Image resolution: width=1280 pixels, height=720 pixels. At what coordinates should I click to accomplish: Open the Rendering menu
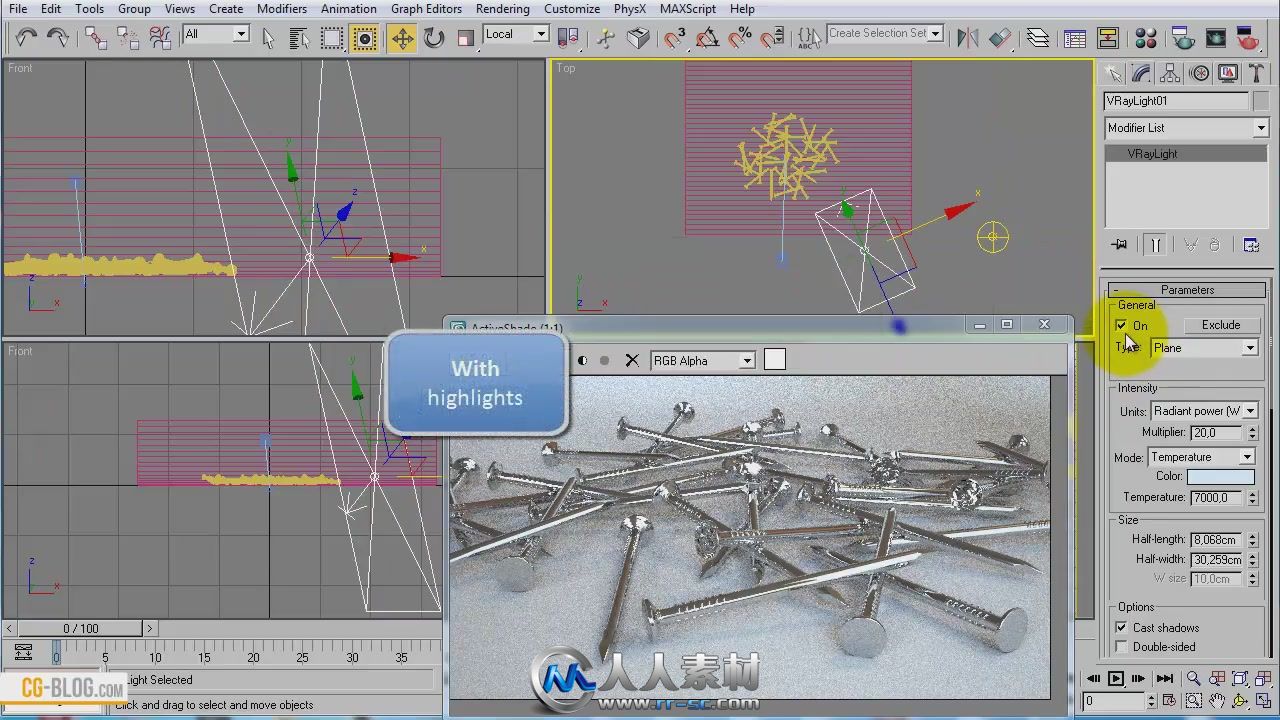502,9
